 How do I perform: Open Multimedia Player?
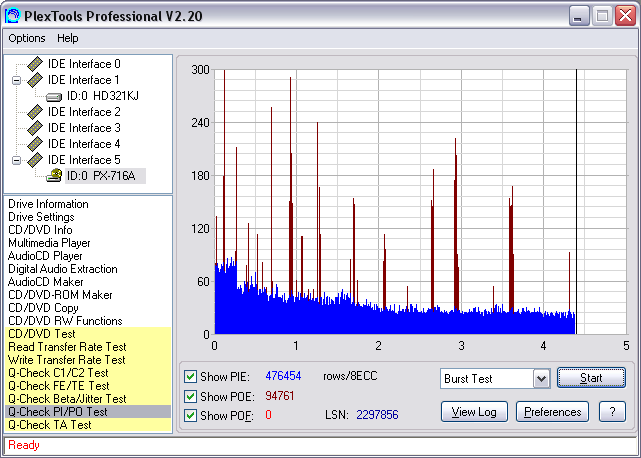49,243
